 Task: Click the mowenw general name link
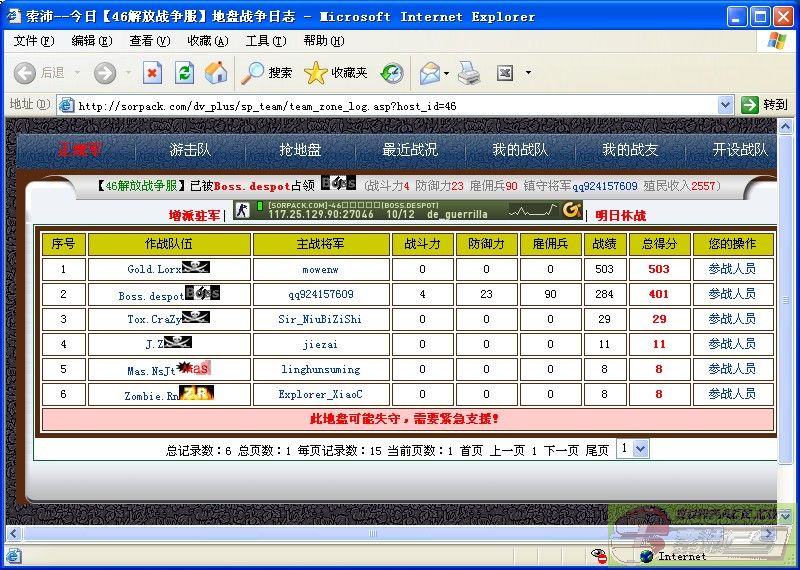point(320,269)
